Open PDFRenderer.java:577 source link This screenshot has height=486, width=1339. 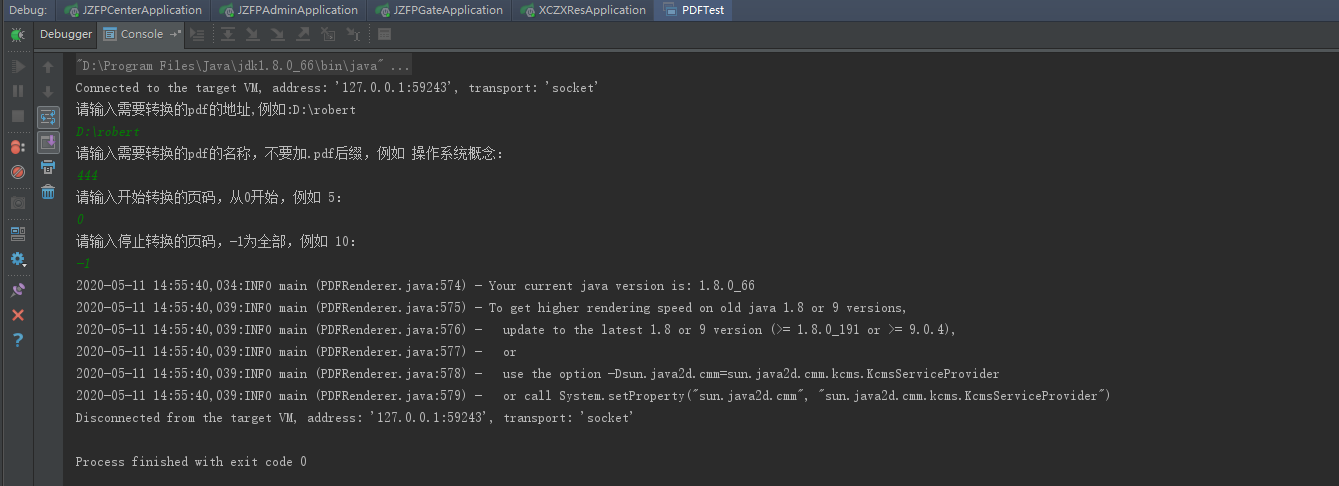(x=391, y=352)
